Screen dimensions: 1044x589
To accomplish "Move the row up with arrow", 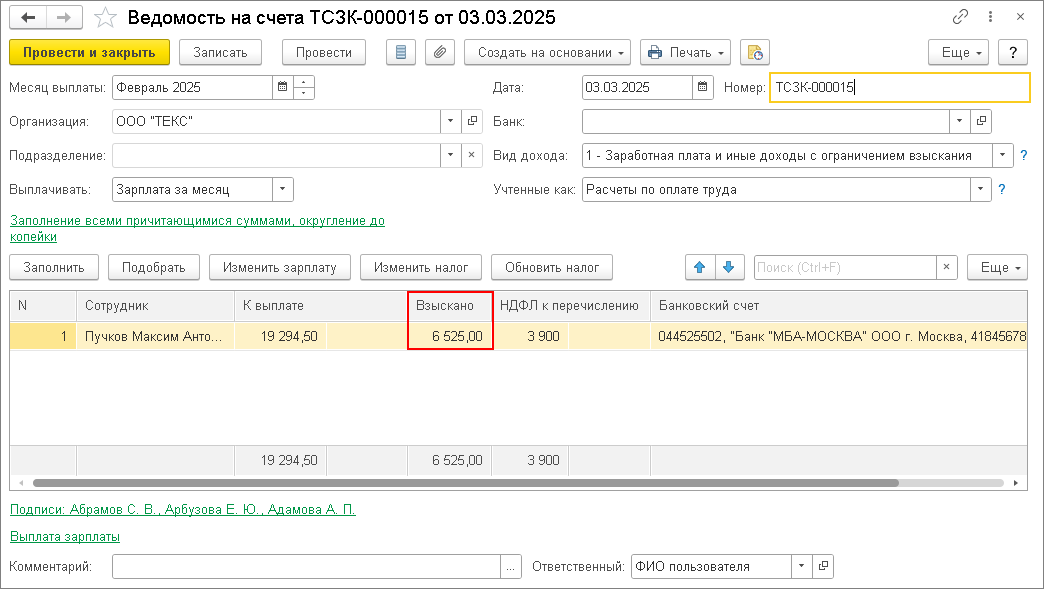I will click(699, 267).
